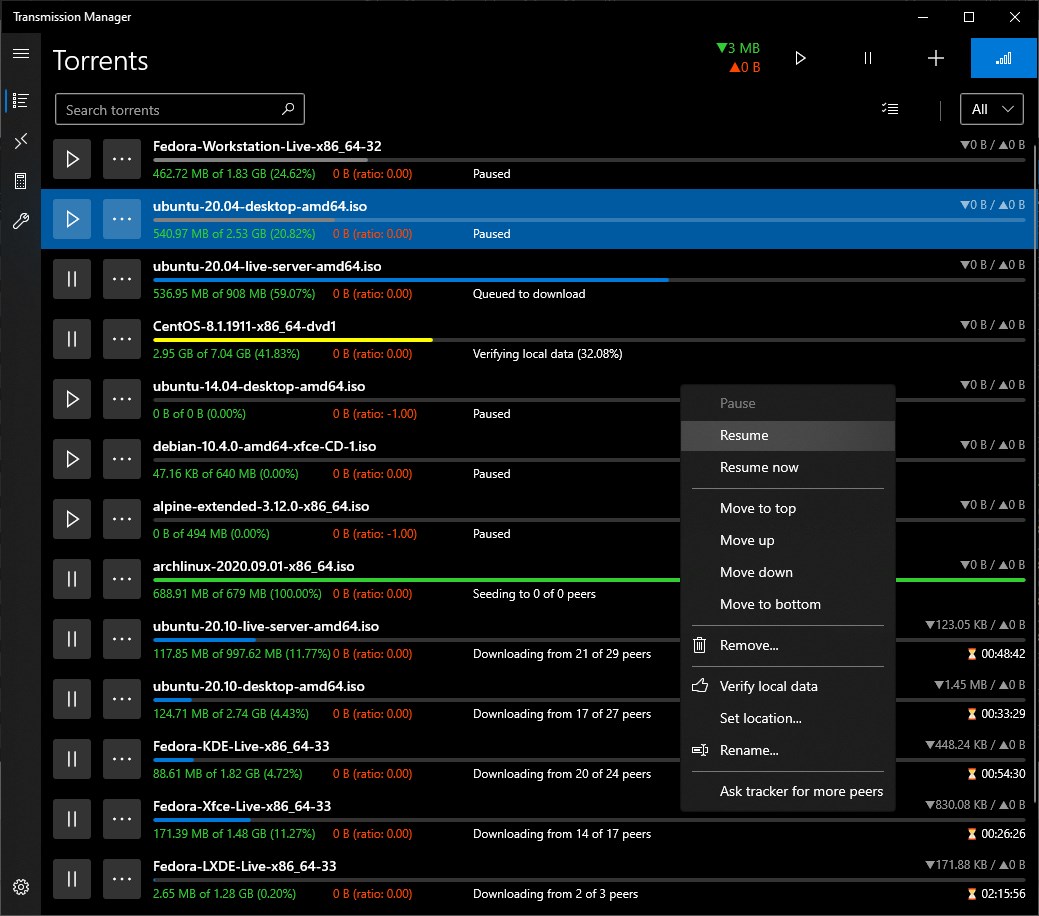This screenshot has width=1039, height=916.
Task: Open more options for Fedora-Xfce-Live-x86_64-33
Action: 122,819
